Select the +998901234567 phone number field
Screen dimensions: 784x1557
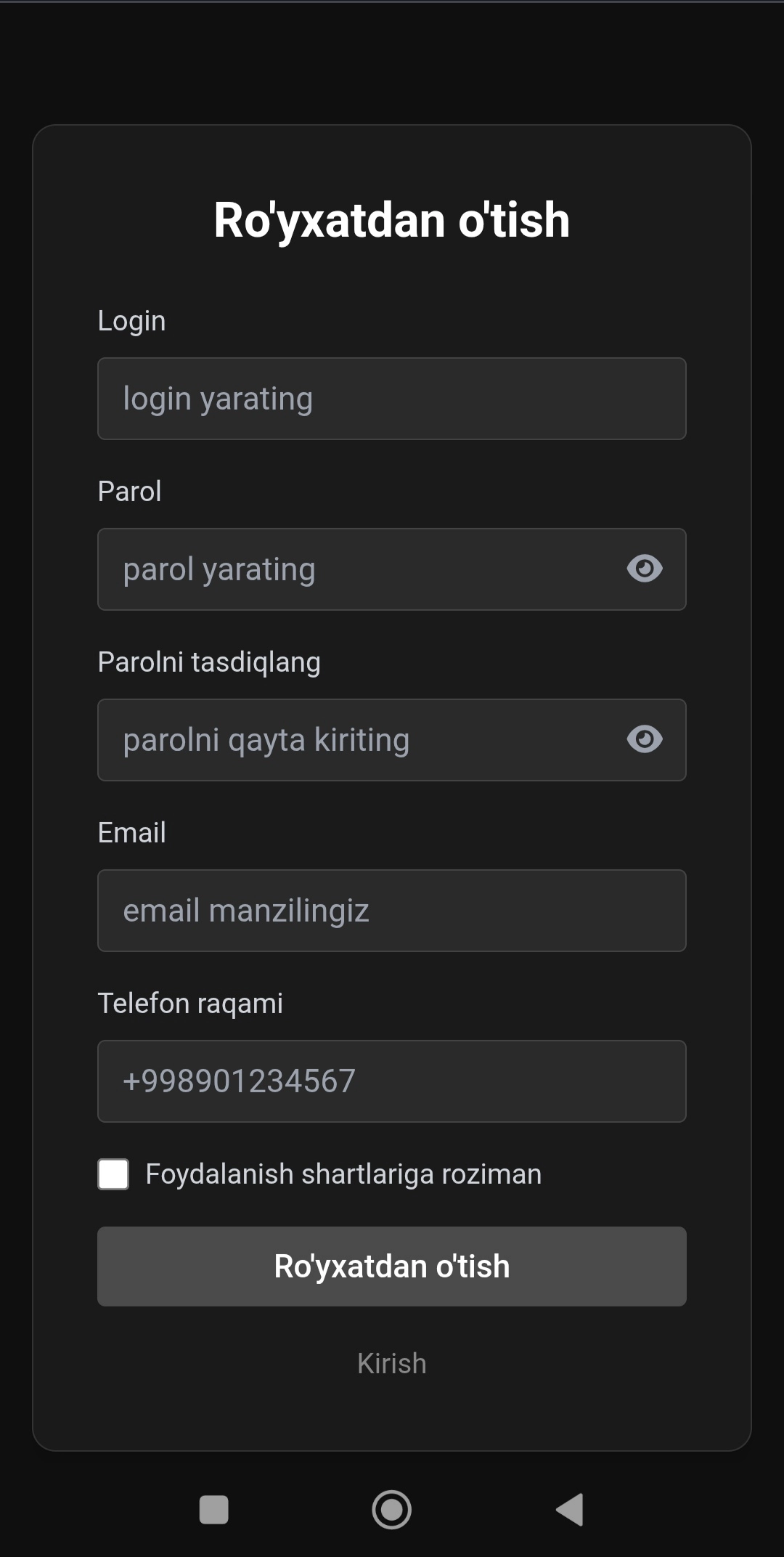(x=392, y=1081)
